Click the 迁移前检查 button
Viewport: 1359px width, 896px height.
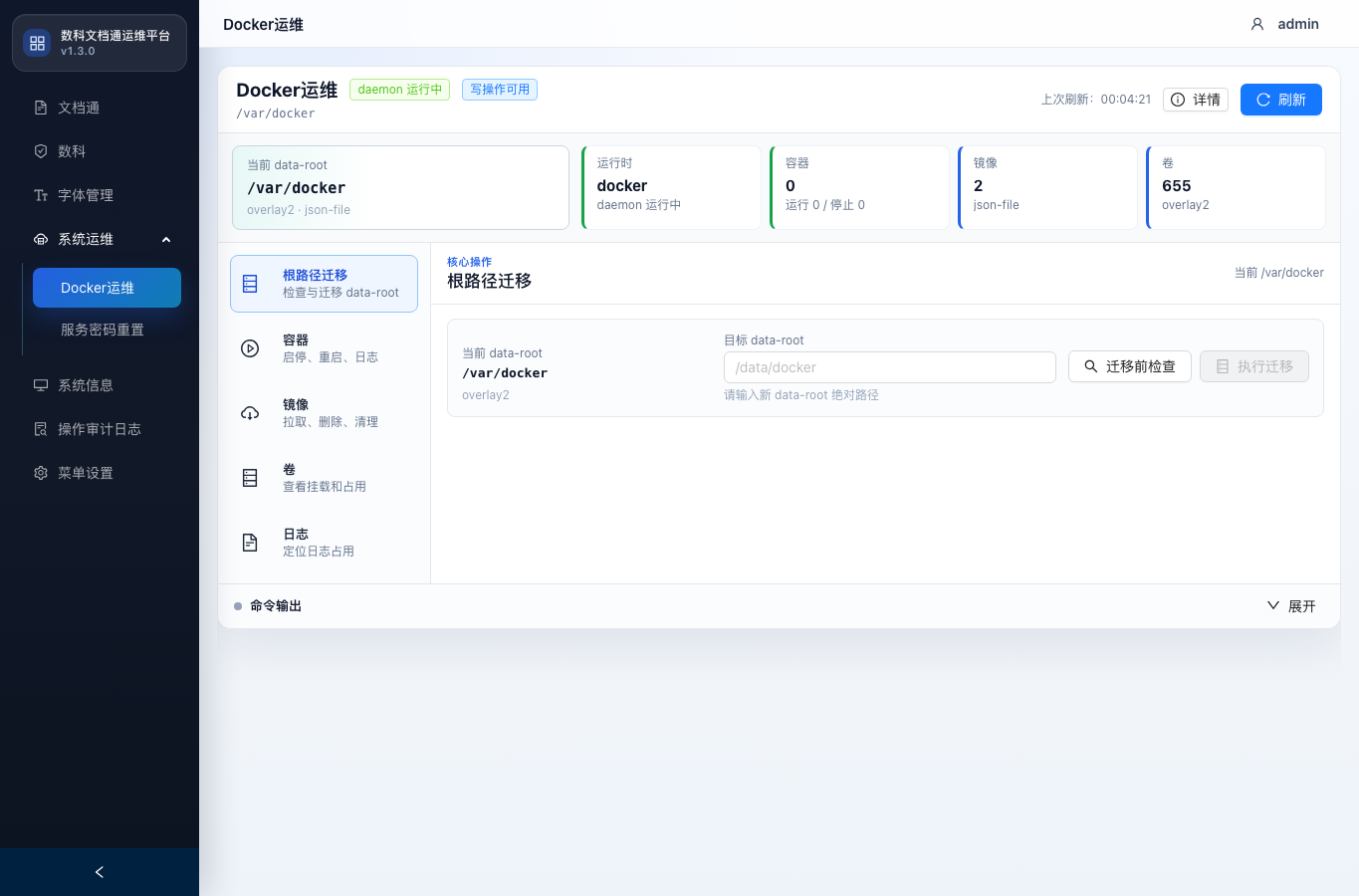tap(1130, 366)
